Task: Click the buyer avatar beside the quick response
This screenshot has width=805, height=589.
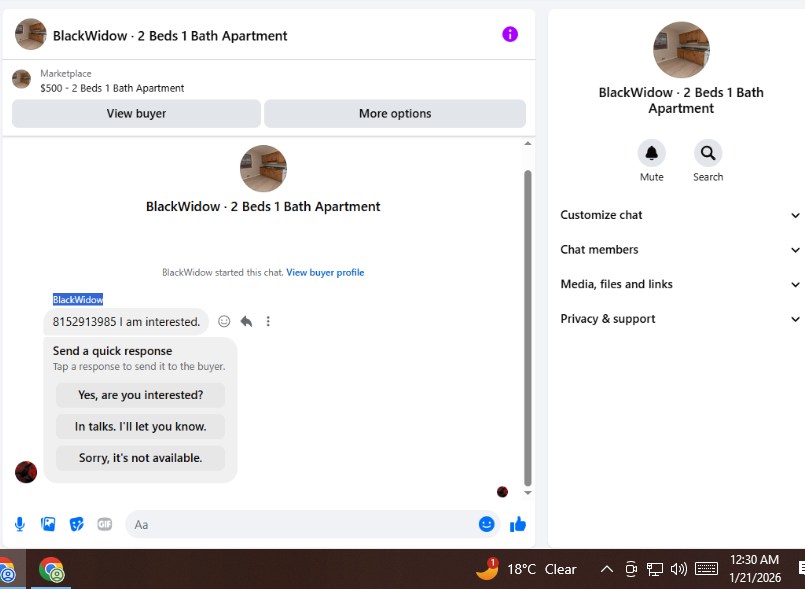Action: point(26,472)
